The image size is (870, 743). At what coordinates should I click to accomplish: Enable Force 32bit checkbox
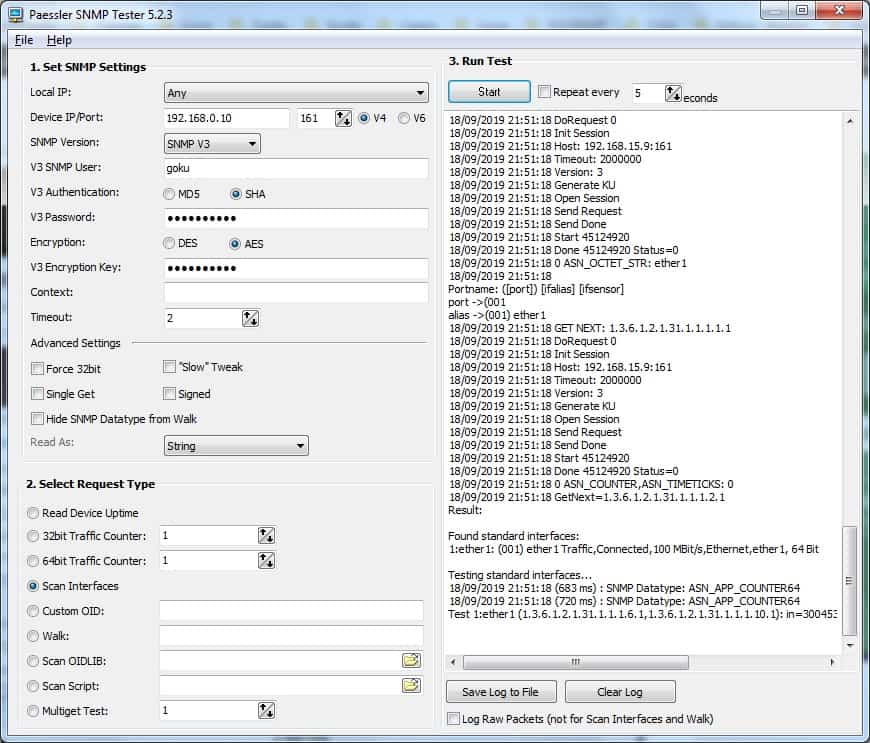(x=37, y=368)
